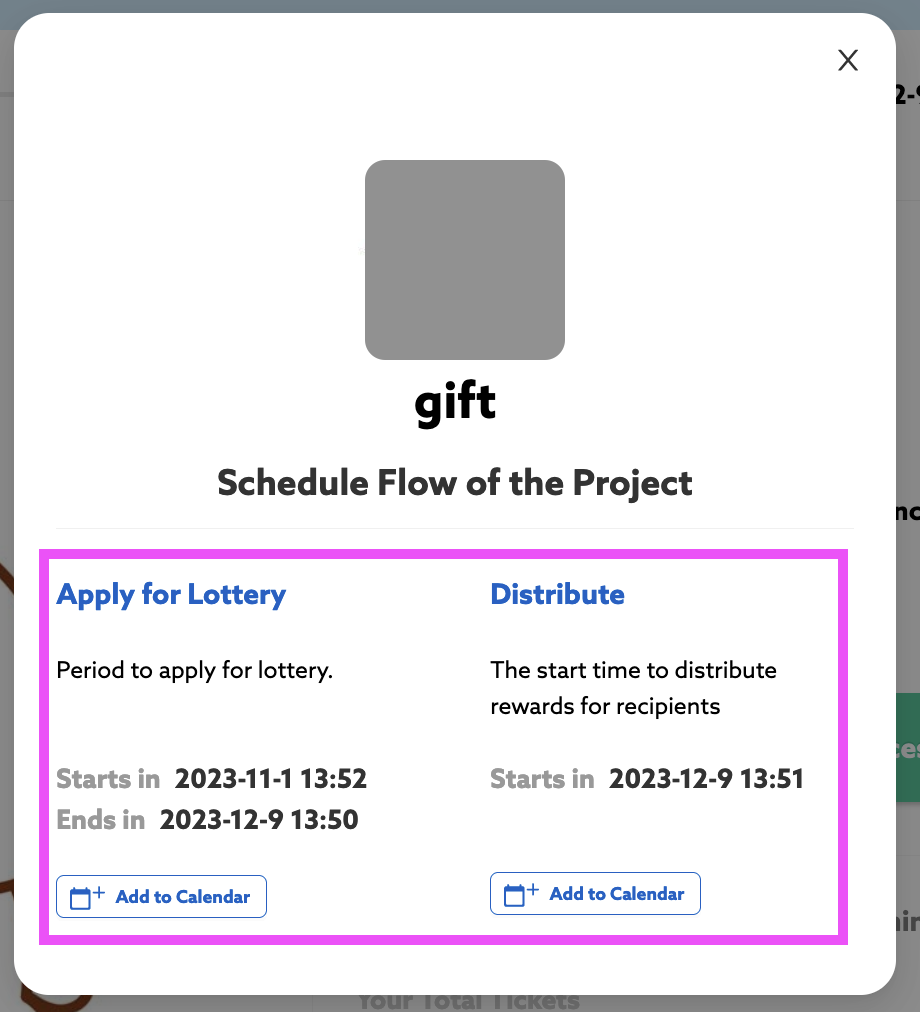Click the distribute start date 2023-12-9 13:51
920x1012 pixels.
click(x=706, y=778)
